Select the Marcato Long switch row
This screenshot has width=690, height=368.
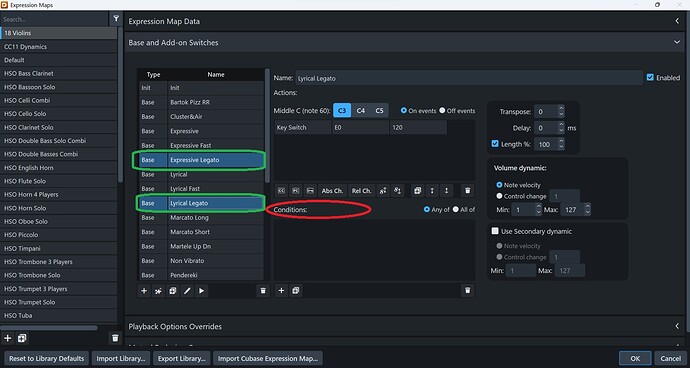pyautogui.click(x=201, y=217)
